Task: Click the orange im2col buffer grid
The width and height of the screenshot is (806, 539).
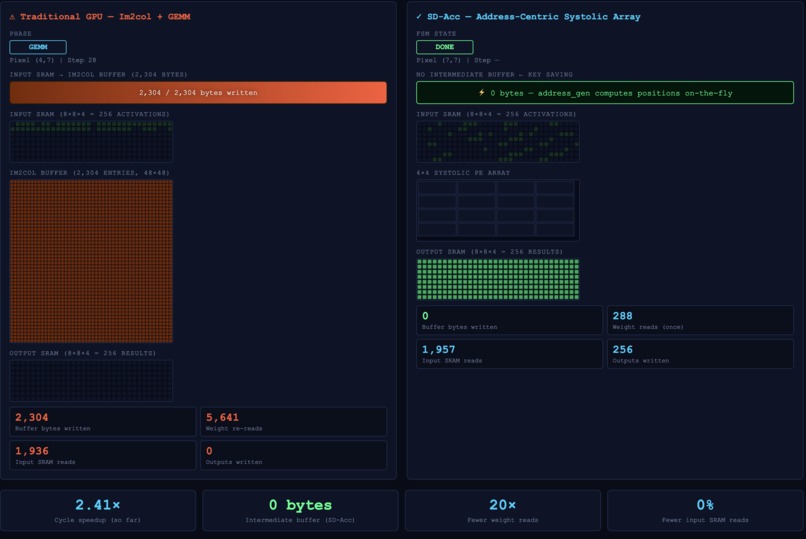Action: [91, 261]
